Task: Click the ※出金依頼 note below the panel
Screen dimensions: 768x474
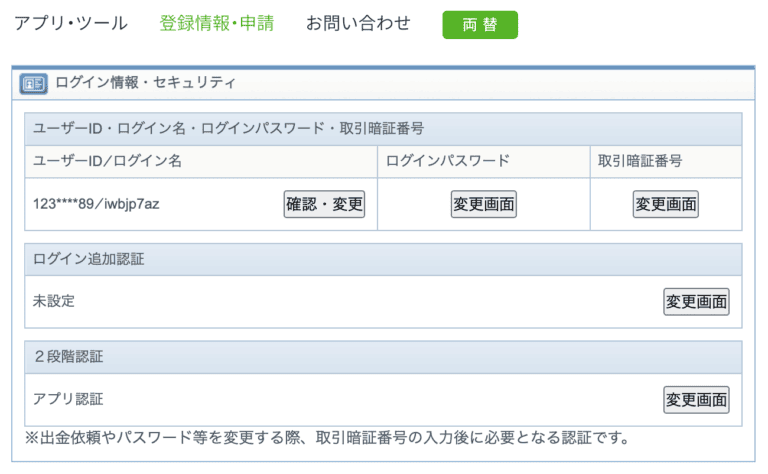Action: 328,438
